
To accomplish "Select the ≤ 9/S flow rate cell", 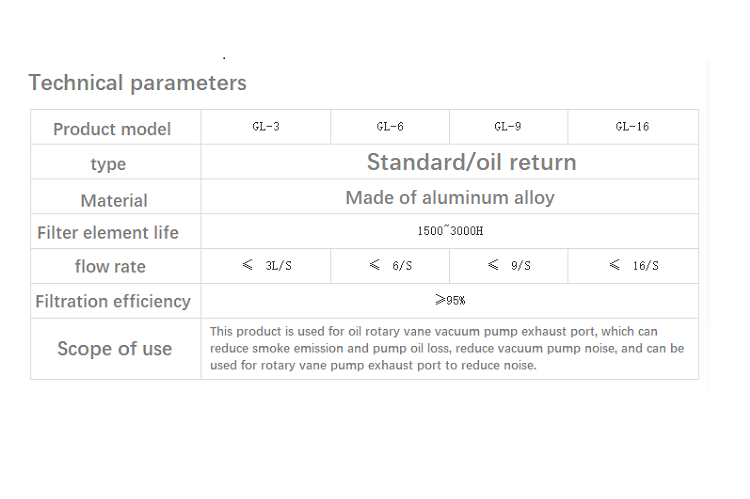I will (x=508, y=266).
